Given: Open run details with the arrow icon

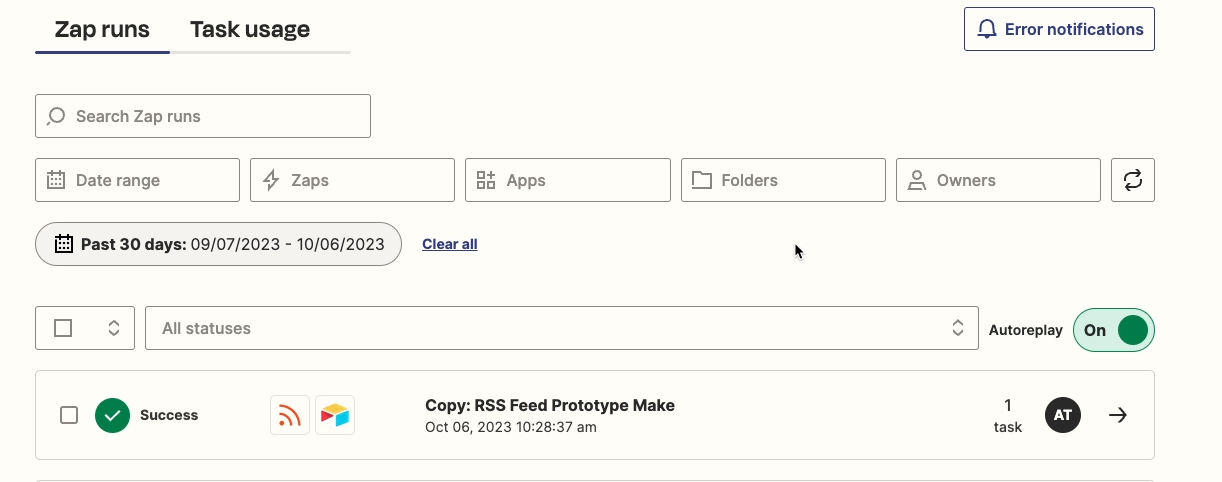Looking at the screenshot, I should (x=1118, y=415).
